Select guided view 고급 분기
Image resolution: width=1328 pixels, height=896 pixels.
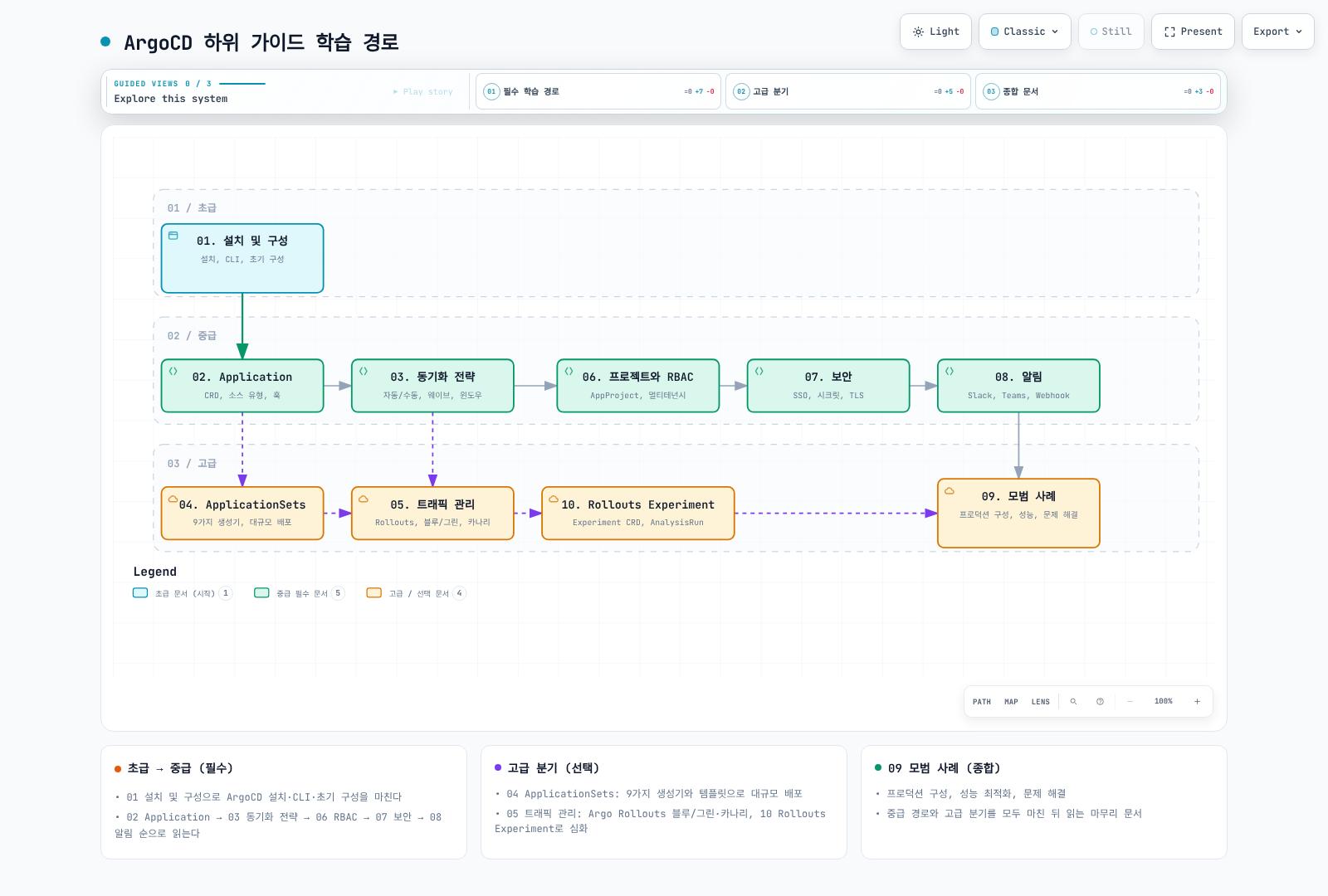click(848, 91)
